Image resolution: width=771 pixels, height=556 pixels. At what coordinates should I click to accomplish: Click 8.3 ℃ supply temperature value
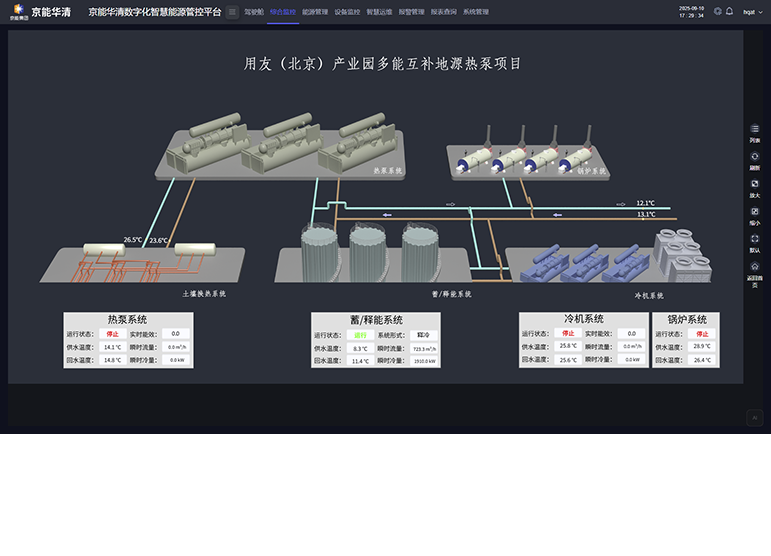tap(360, 349)
